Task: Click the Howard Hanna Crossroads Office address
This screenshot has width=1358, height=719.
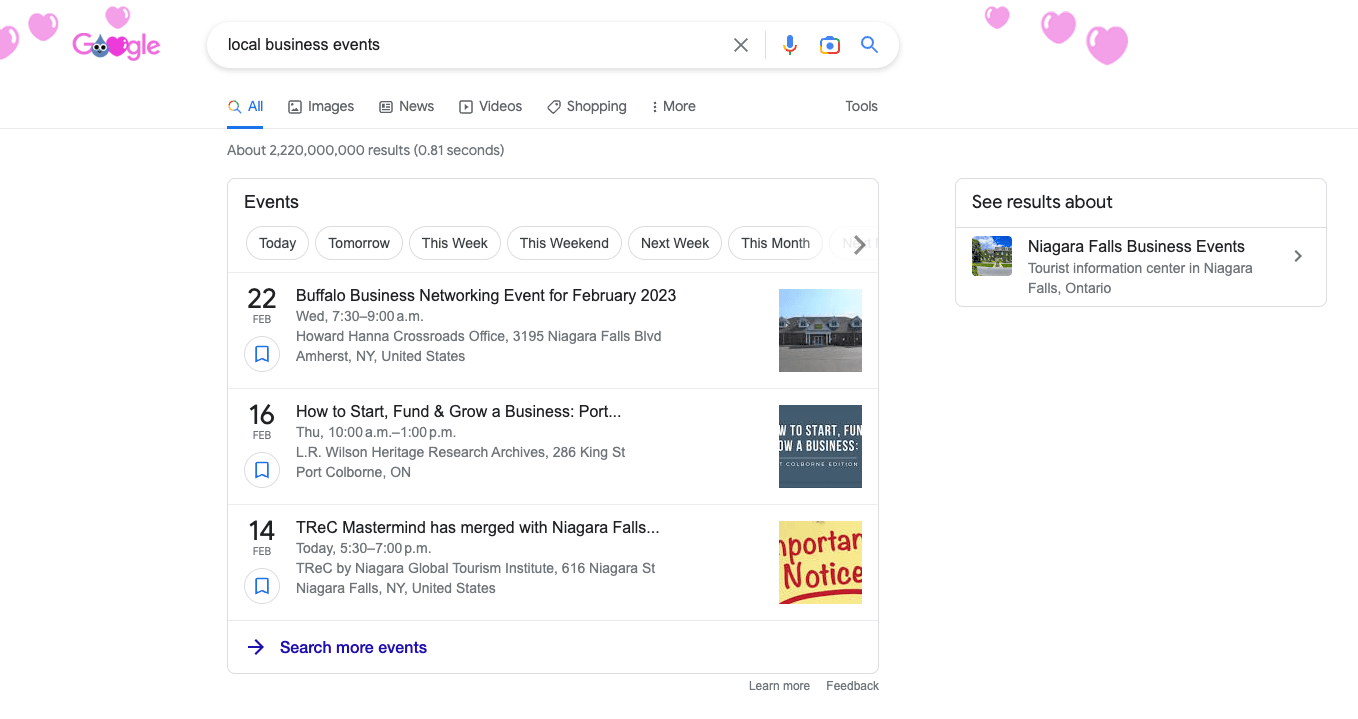Action: click(479, 337)
